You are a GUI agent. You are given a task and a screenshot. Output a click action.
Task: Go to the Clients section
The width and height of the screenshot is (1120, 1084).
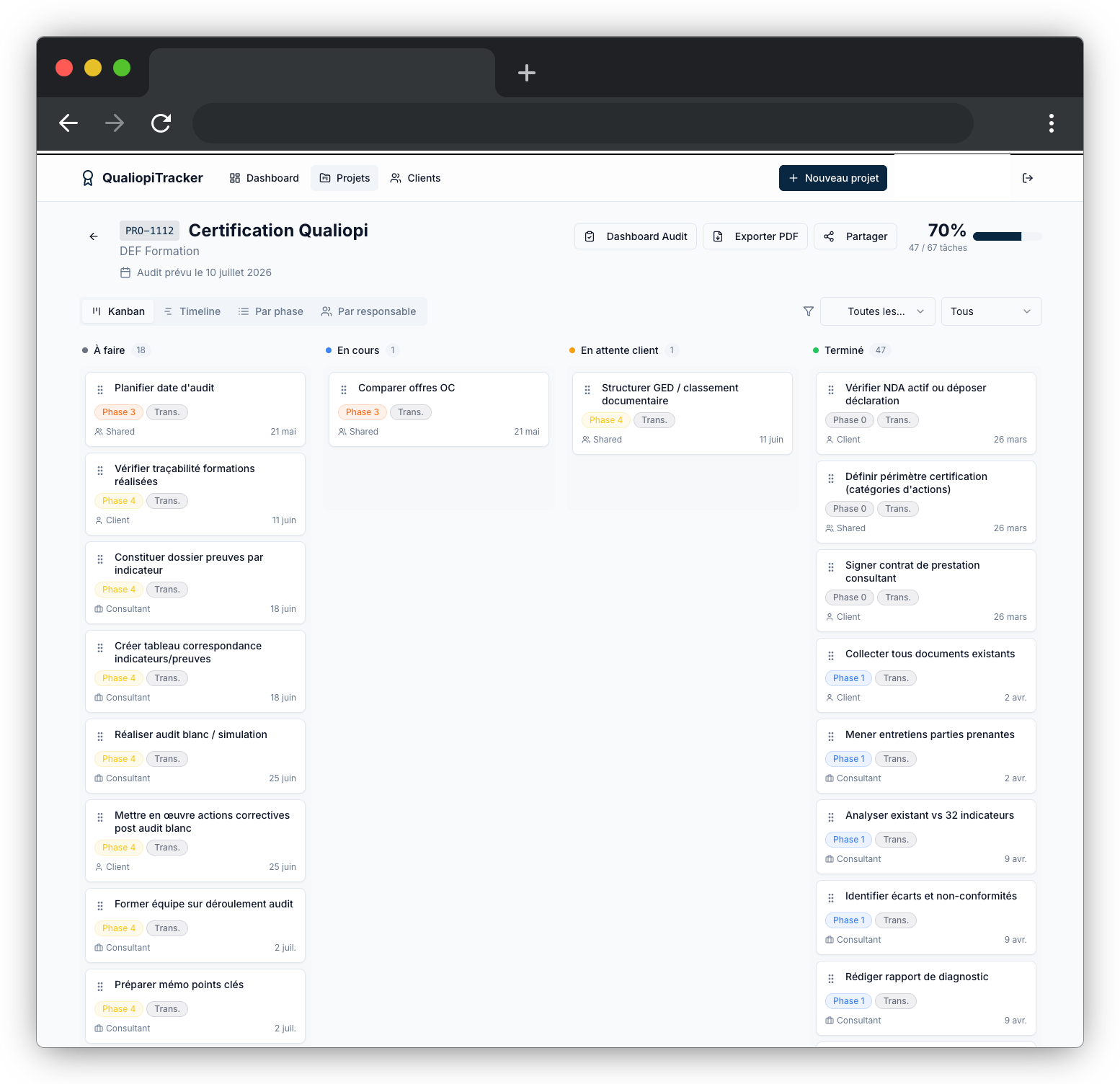(415, 178)
